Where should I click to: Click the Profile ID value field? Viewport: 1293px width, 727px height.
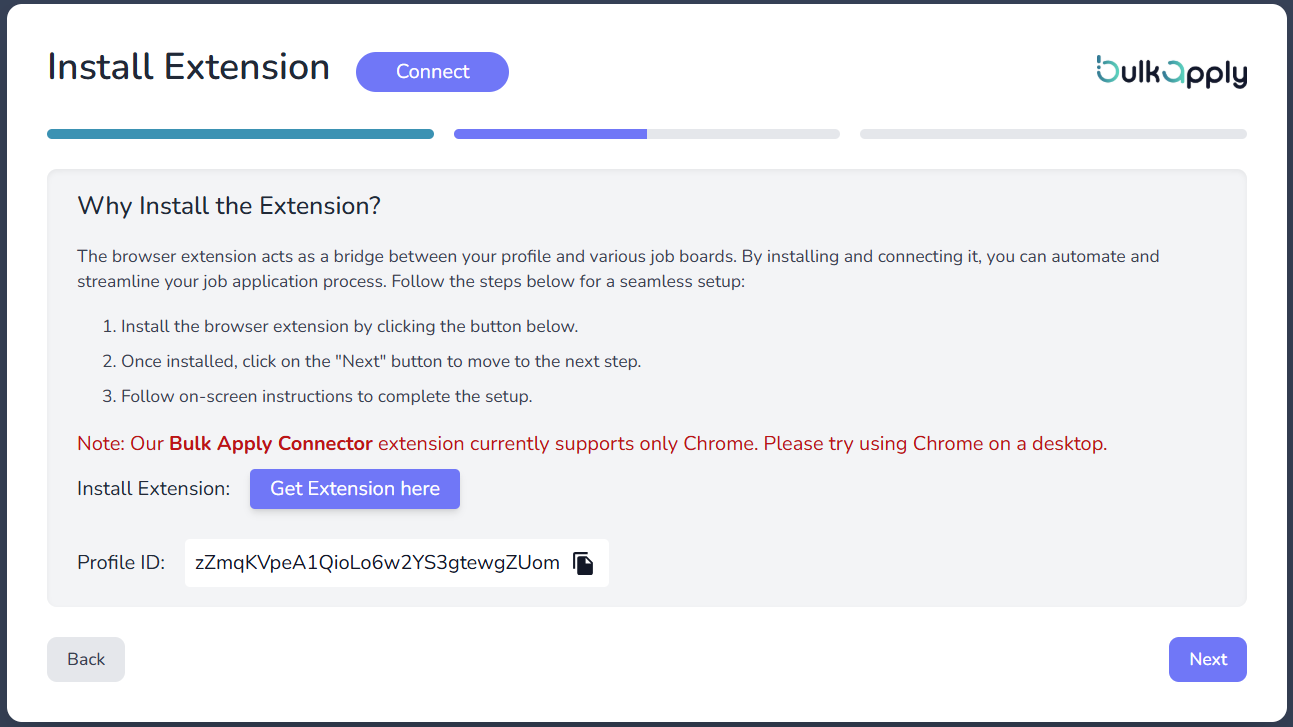click(377, 563)
